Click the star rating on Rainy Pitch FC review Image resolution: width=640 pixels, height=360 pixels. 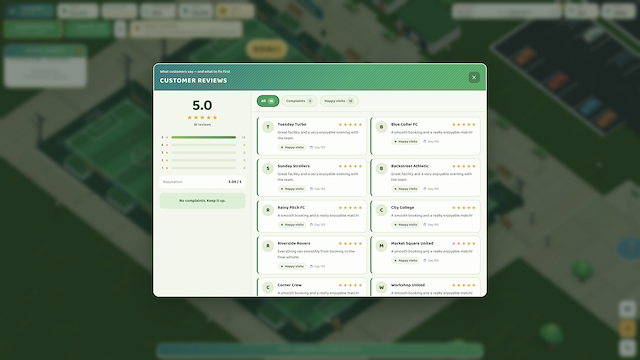point(350,208)
